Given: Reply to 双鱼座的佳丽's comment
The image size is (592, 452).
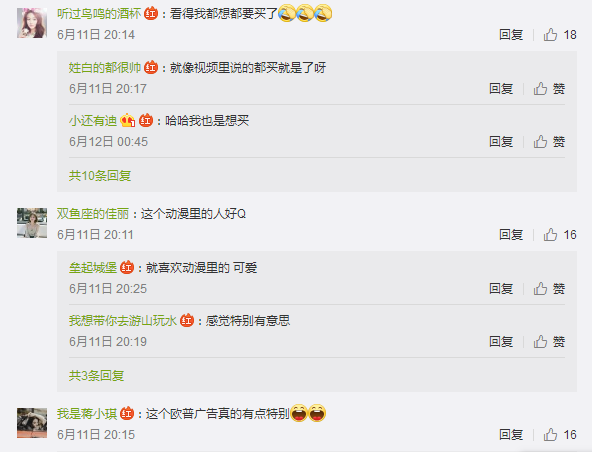Looking at the screenshot, I should (x=511, y=235).
